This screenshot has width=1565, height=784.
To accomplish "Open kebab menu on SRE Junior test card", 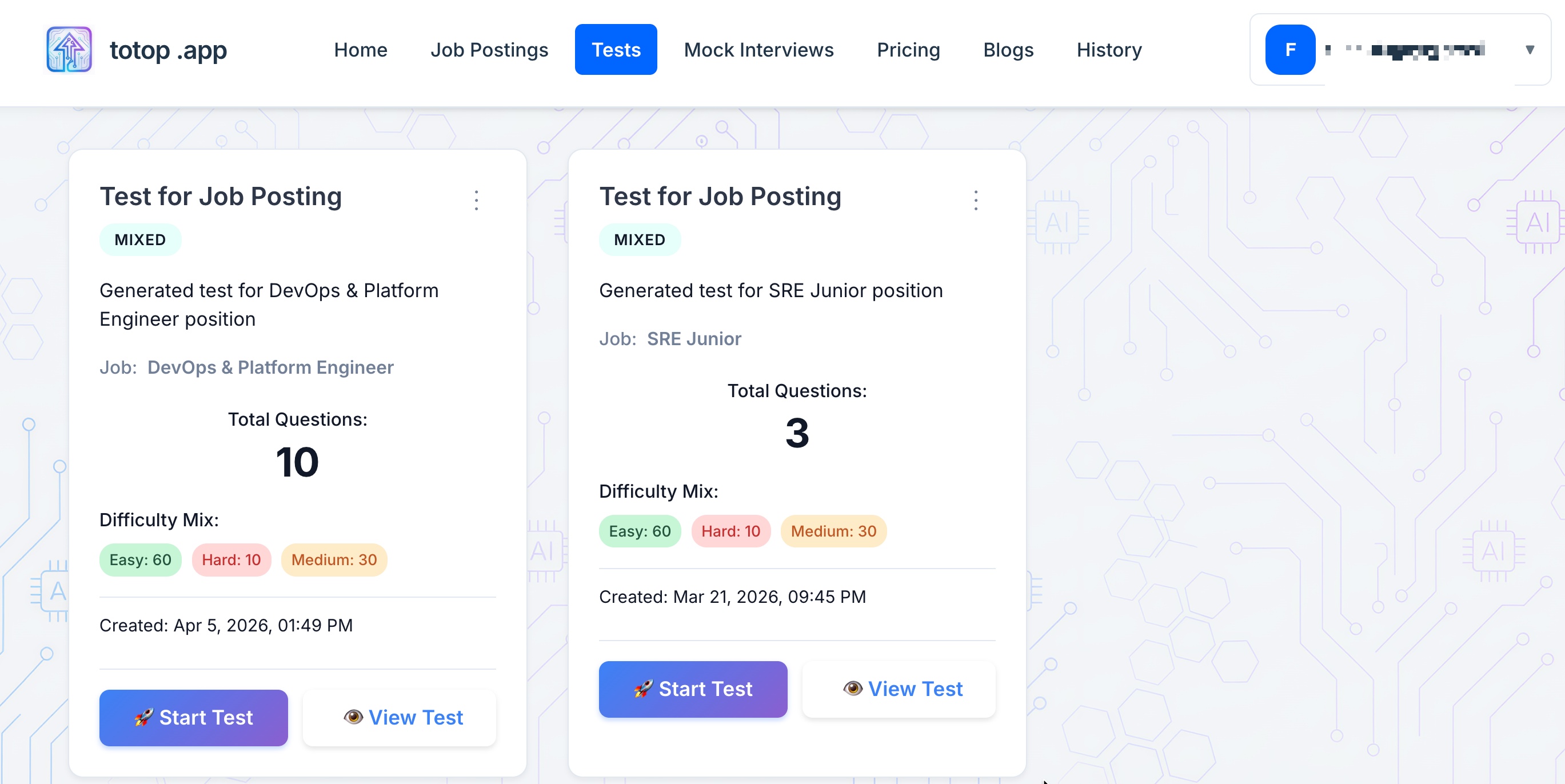I will (x=976, y=200).
